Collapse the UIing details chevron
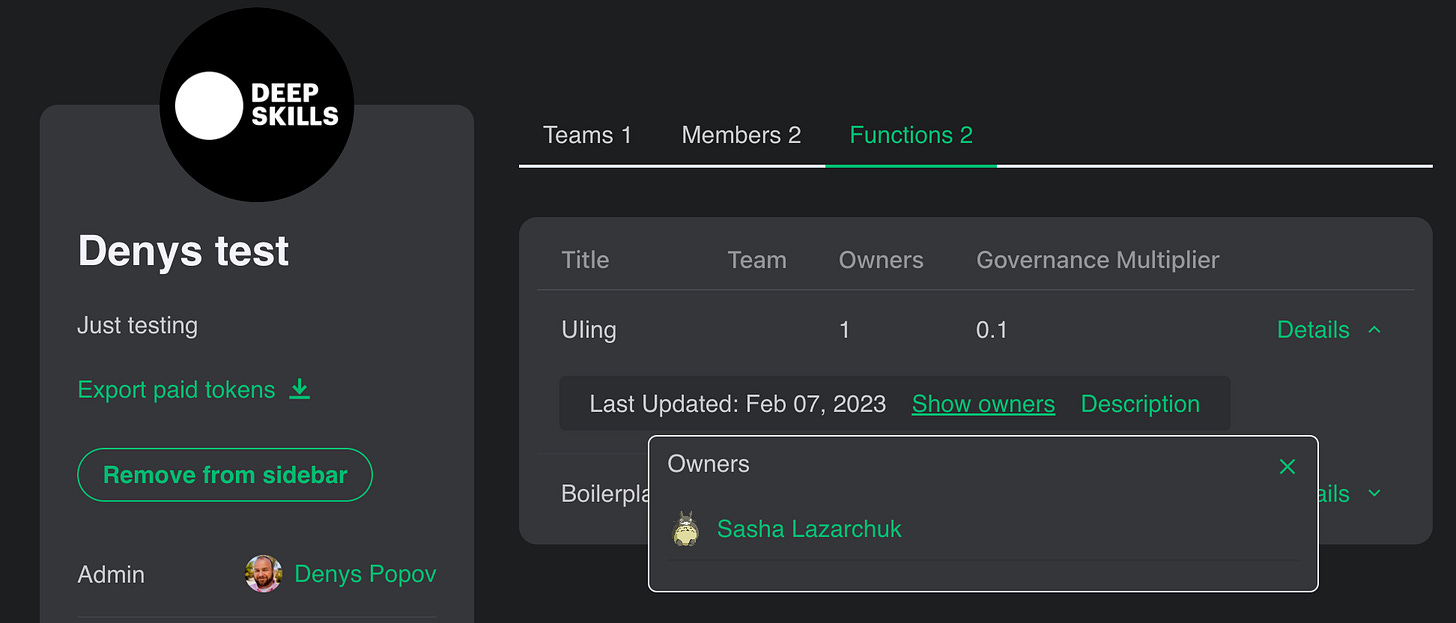Image resolution: width=1456 pixels, height=623 pixels. (x=1374, y=329)
